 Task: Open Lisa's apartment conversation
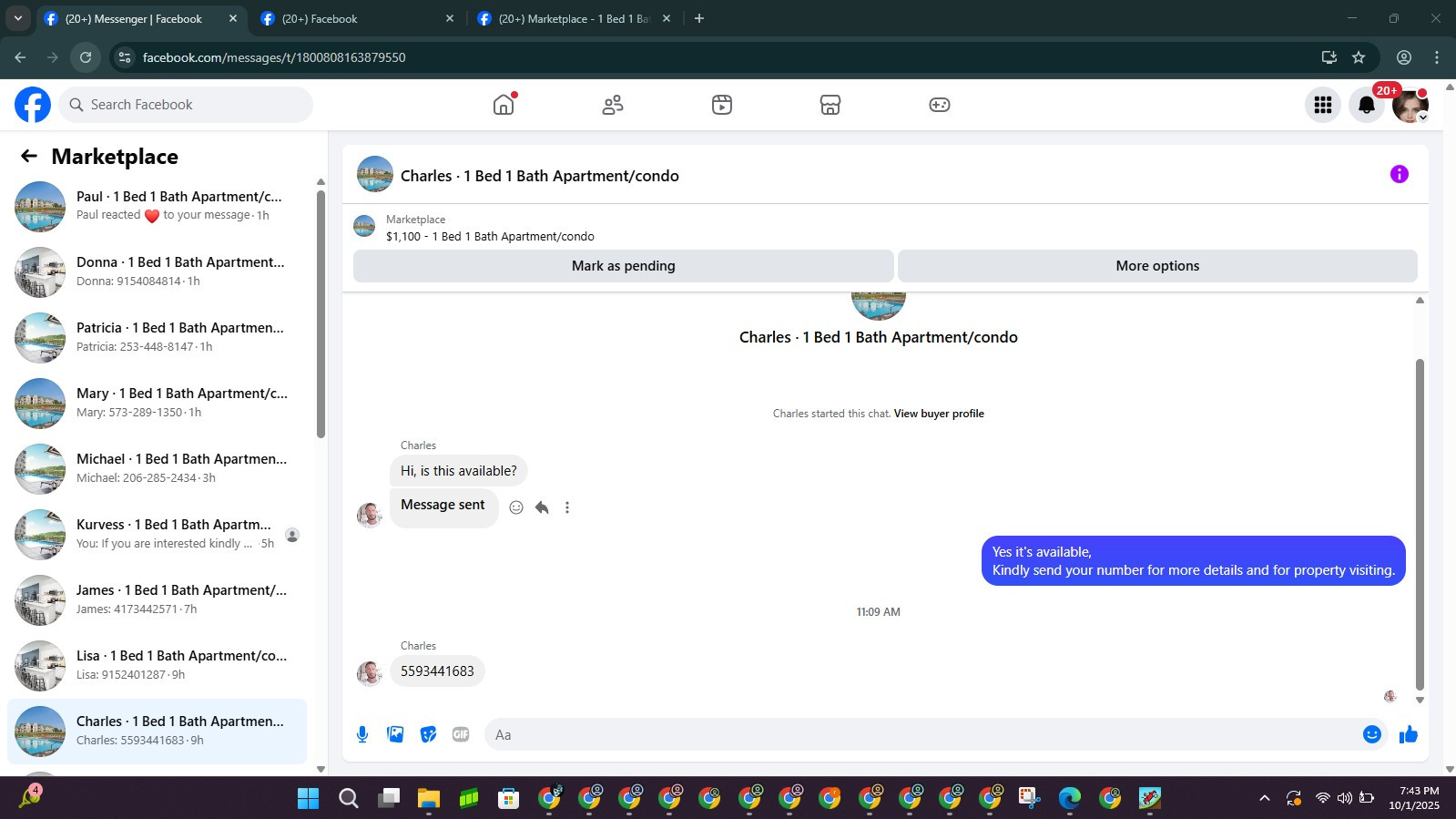pos(157,666)
